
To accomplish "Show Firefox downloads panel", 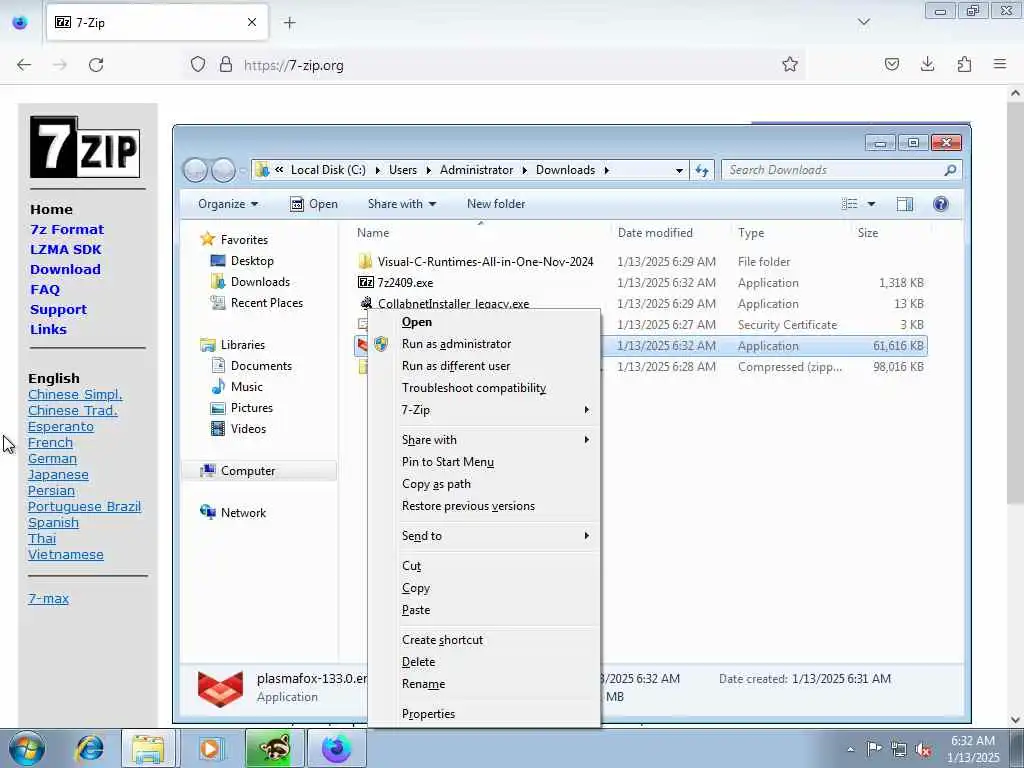I will pyautogui.click(x=927, y=64).
